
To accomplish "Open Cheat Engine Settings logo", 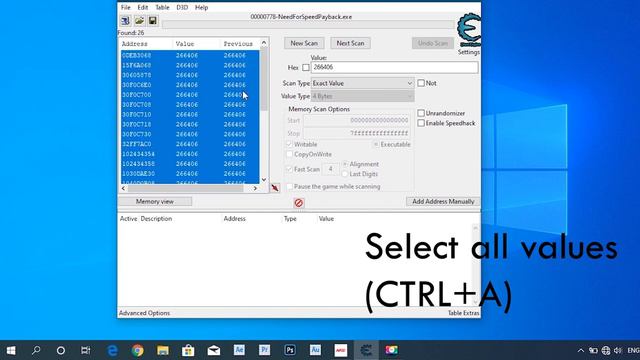I will pos(469,31).
